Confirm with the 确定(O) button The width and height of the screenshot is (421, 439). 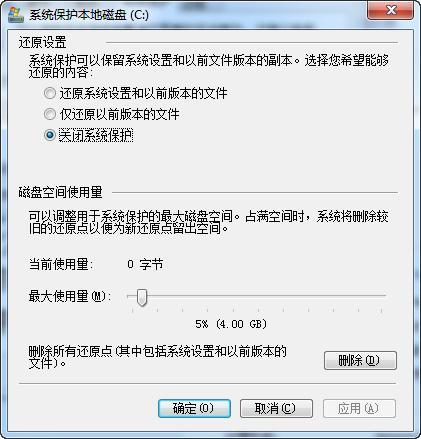tap(194, 408)
